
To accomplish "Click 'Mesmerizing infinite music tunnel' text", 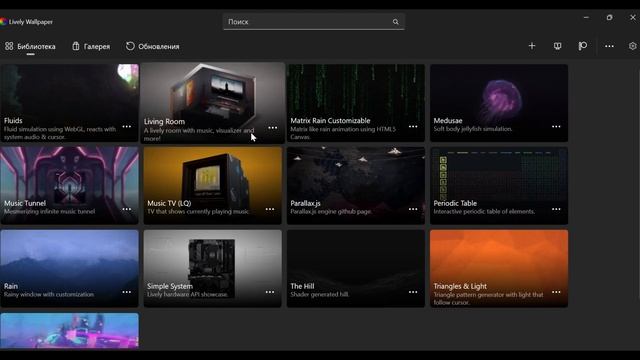I will 49,211.
